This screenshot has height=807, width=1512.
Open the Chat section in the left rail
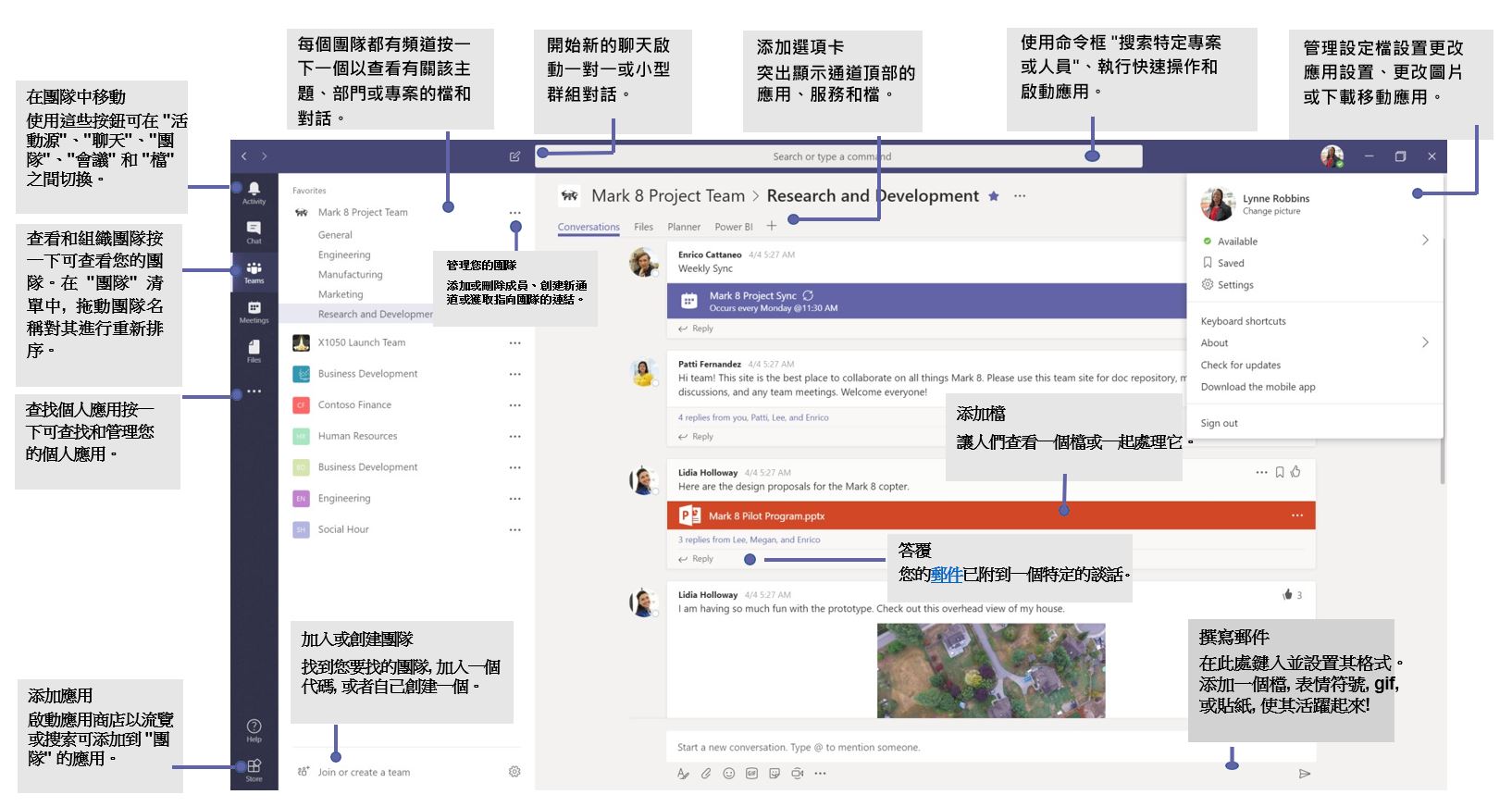(x=254, y=231)
